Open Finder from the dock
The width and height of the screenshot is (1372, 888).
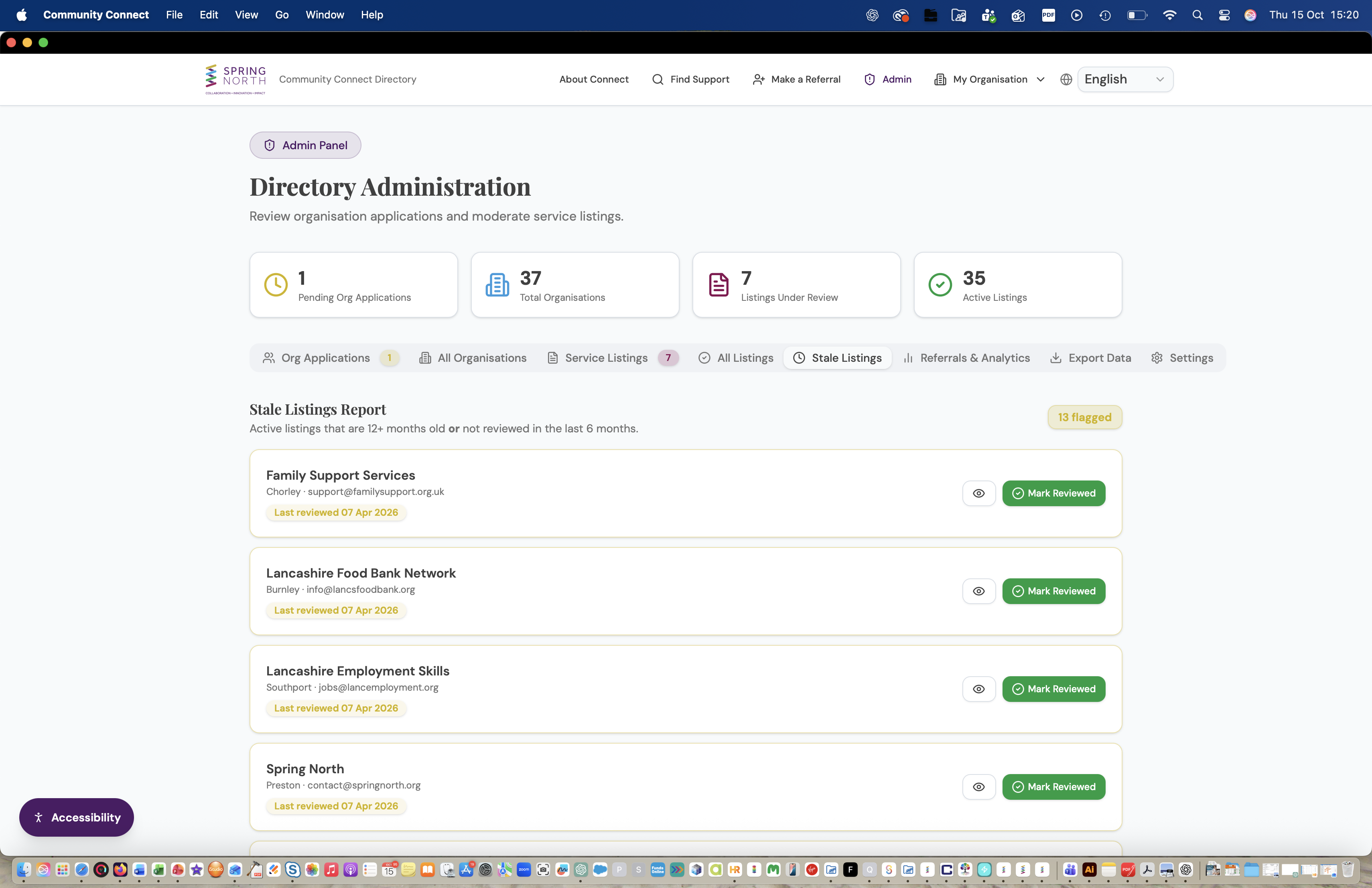click(24, 870)
